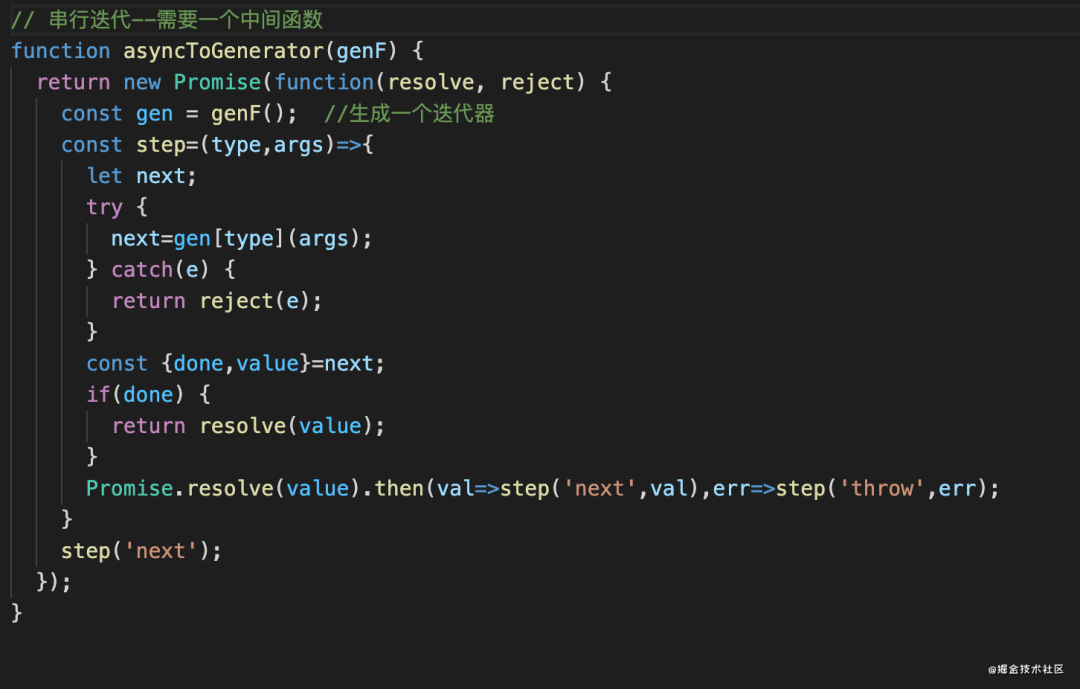
Task: Click the gen variable in const declaration
Action: (x=154, y=114)
